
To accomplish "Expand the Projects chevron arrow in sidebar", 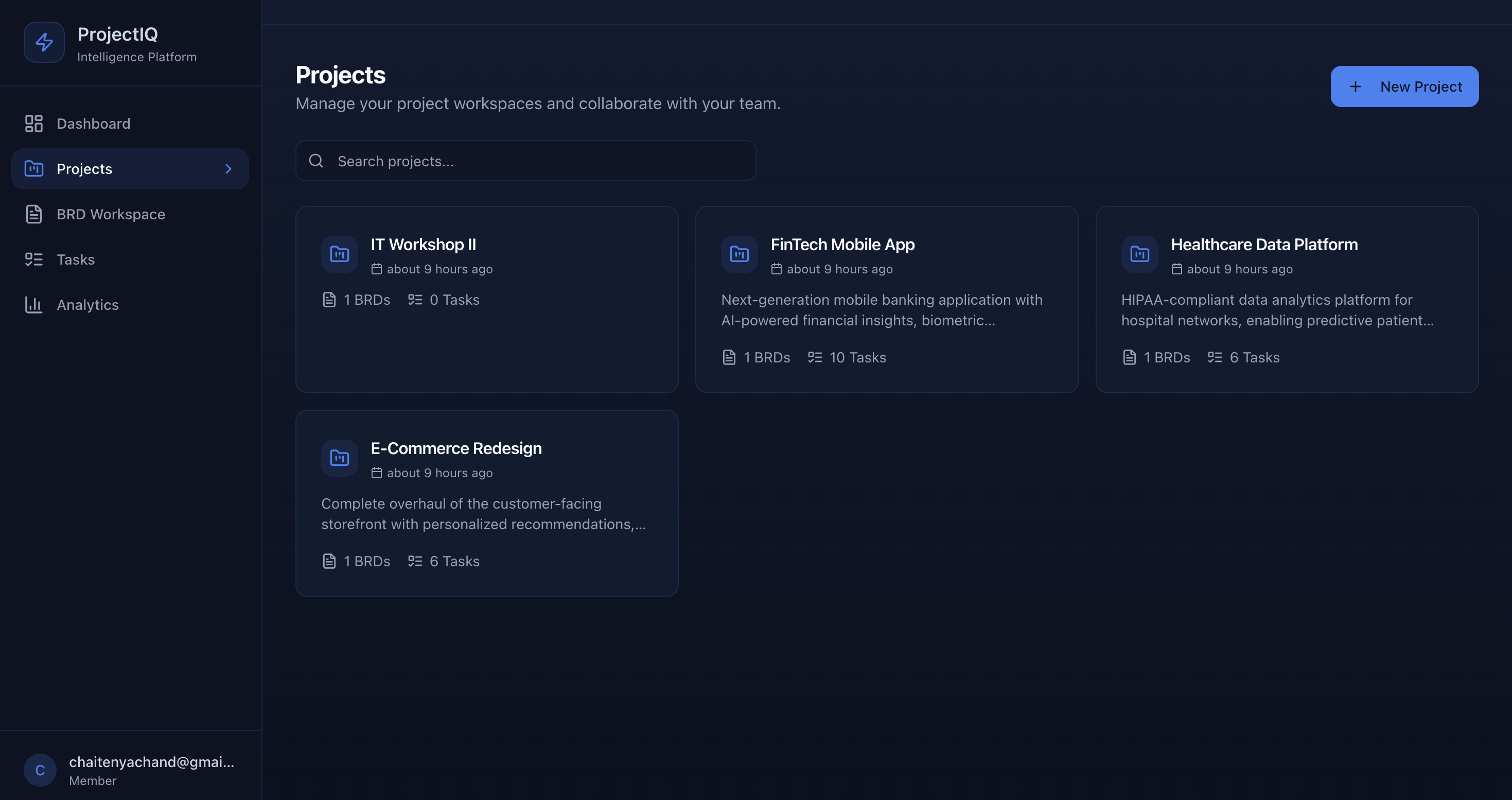I will tap(228, 169).
